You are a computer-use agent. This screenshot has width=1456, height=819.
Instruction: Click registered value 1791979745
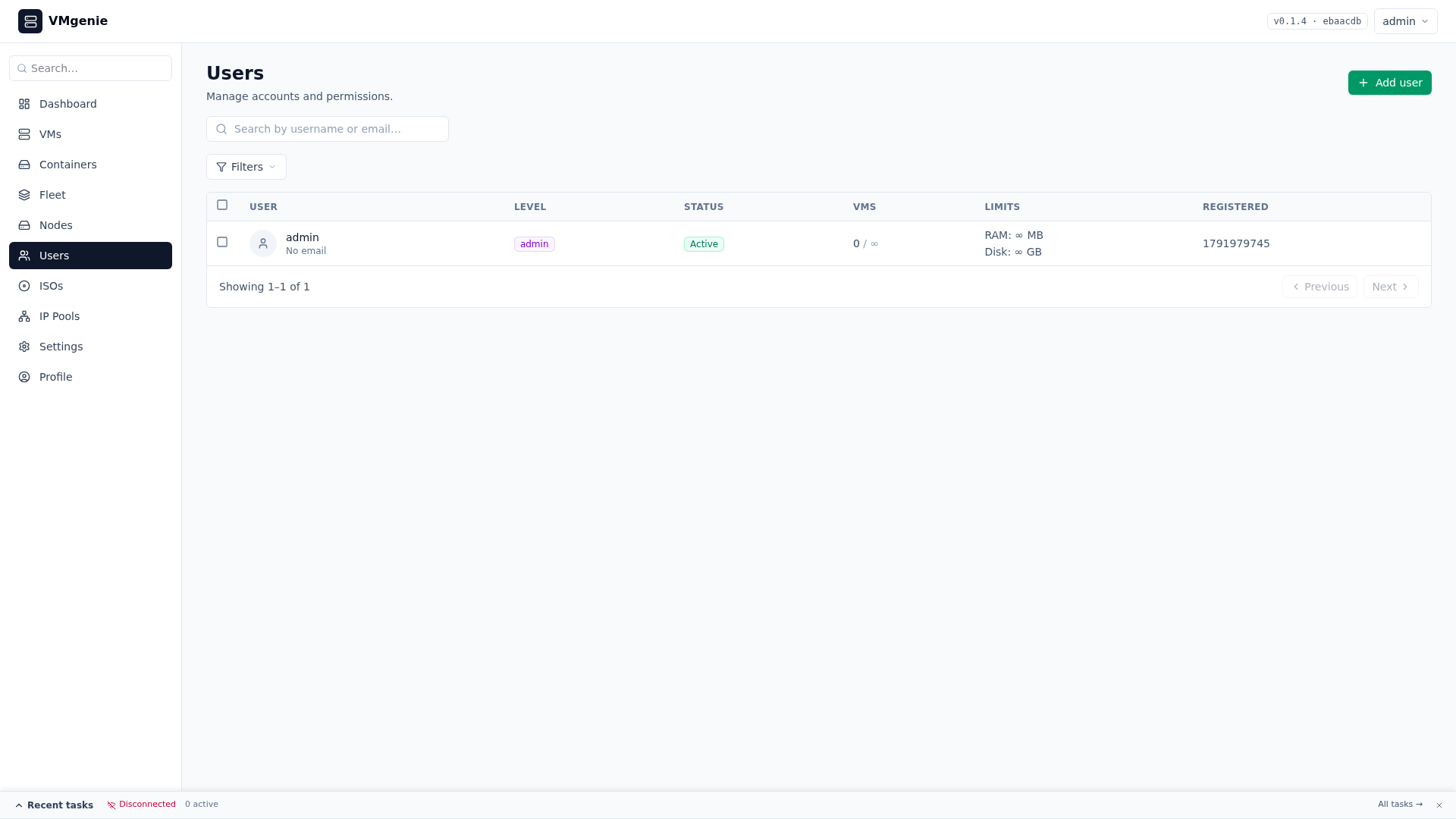tap(1236, 243)
